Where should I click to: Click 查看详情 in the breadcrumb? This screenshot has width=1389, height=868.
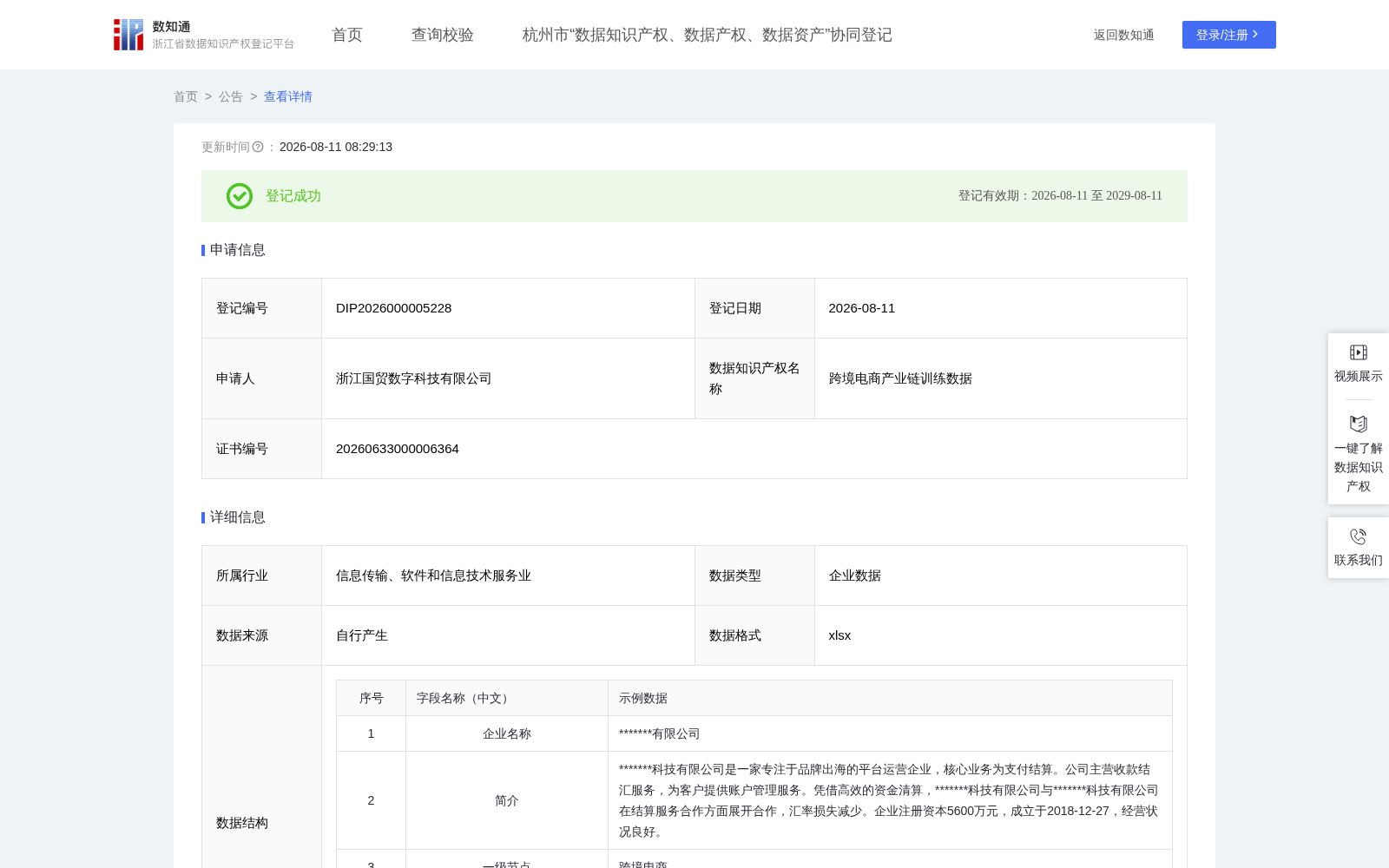point(288,96)
